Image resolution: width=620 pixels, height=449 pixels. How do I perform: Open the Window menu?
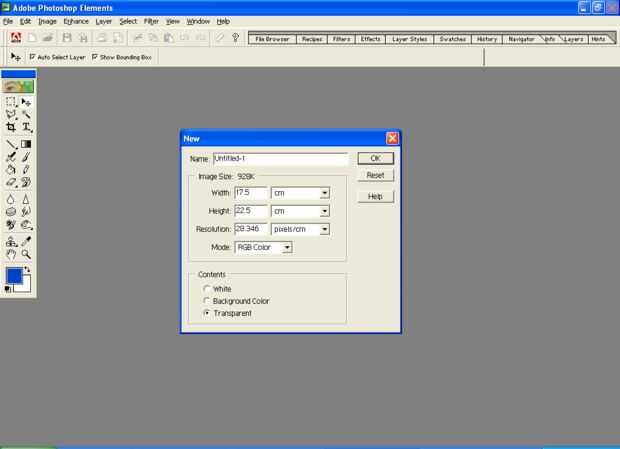click(x=198, y=21)
